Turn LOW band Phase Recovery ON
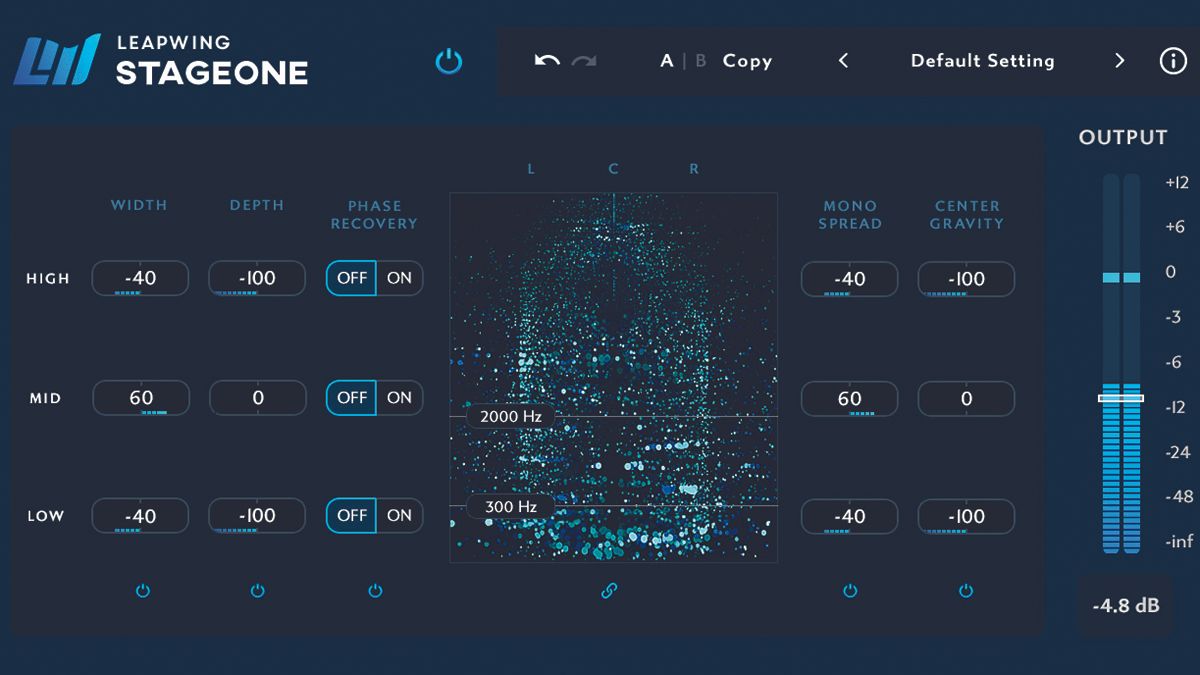 click(399, 515)
